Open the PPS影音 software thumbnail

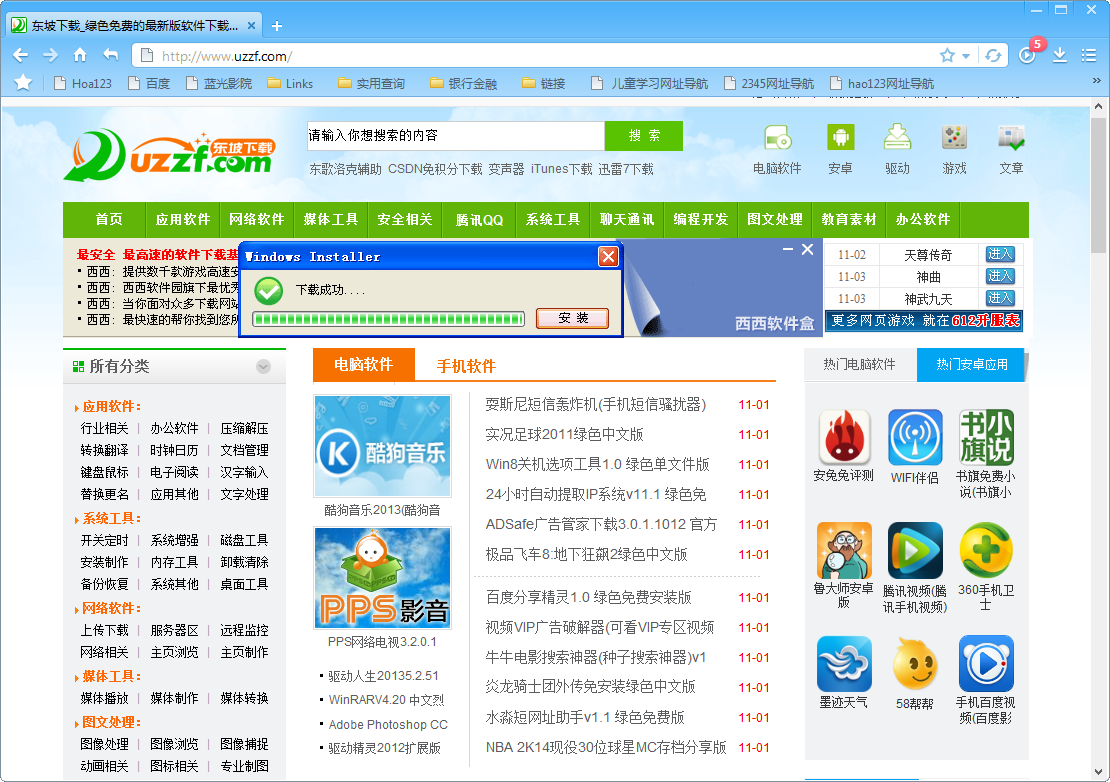tap(382, 577)
